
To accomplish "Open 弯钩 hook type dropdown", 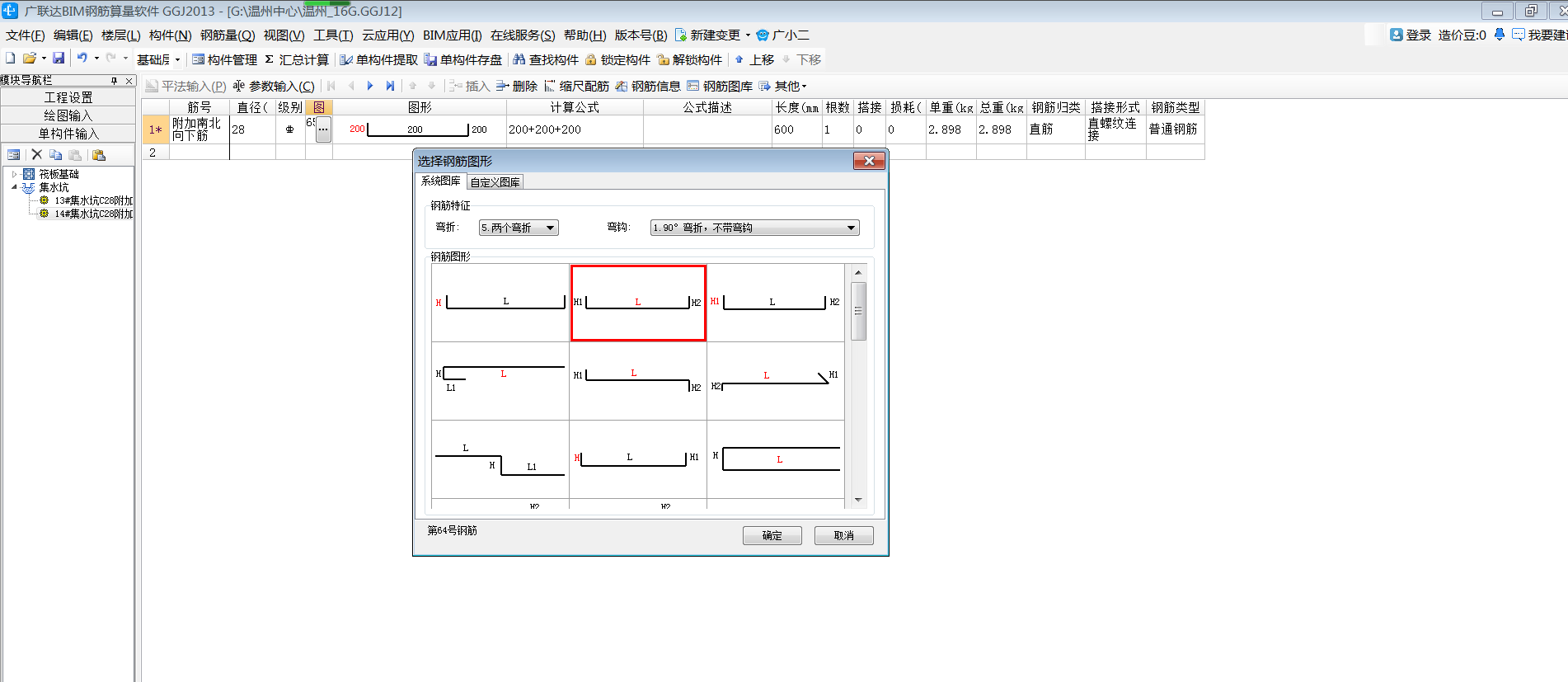I will coord(754,228).
